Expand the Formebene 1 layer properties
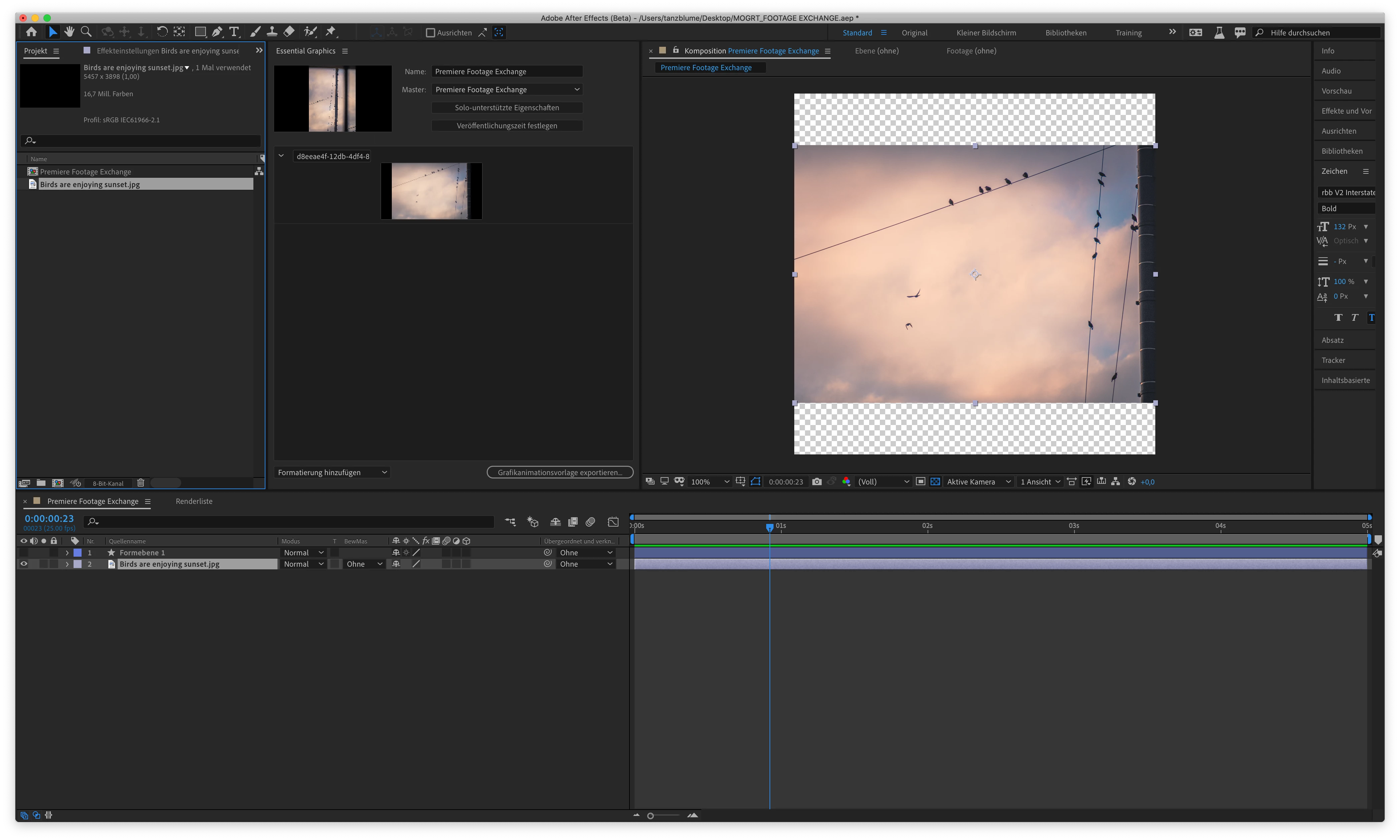This screenshot has height=840, width=1400. coord(67,552)
